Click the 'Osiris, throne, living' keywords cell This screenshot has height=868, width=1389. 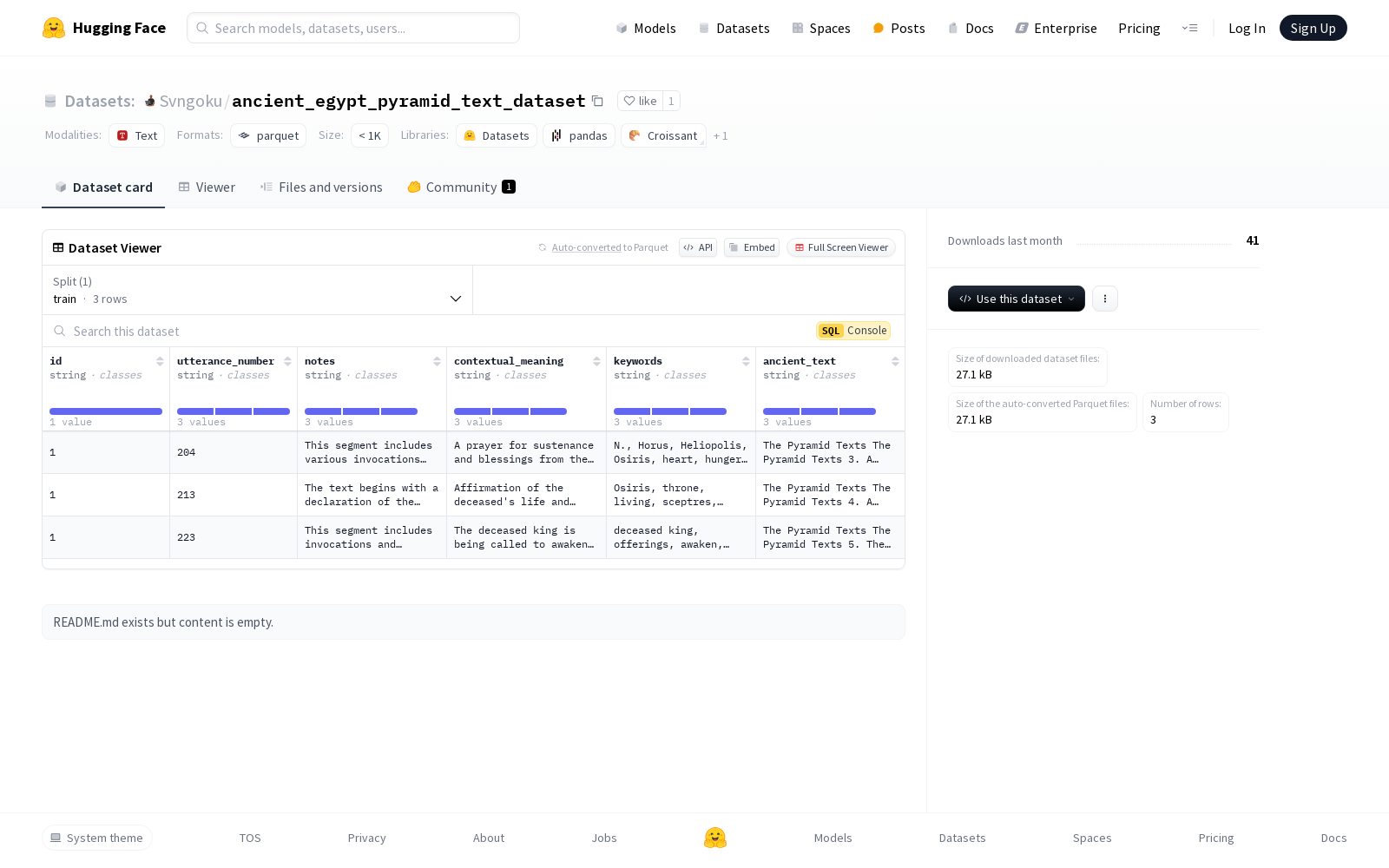681,495
